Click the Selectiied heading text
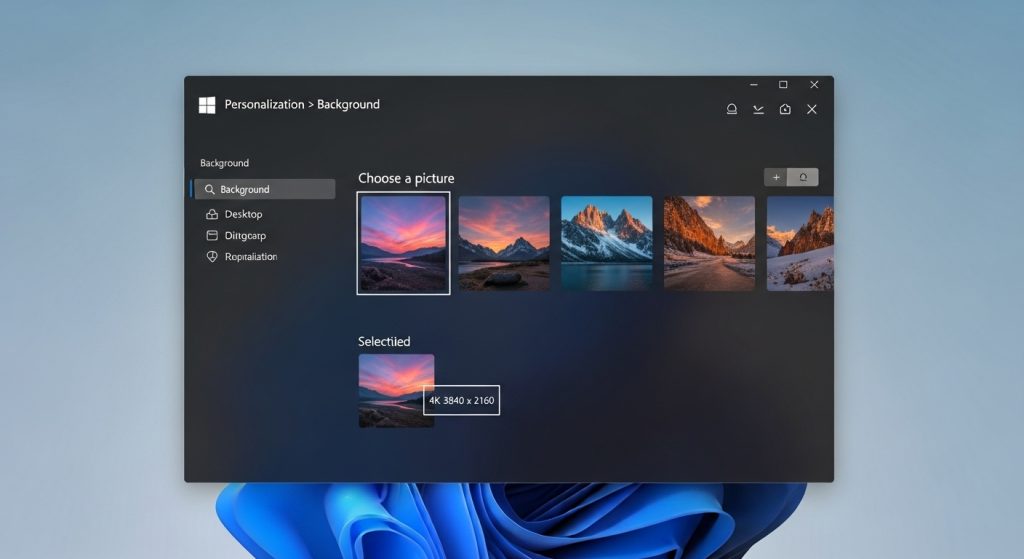The image size is (1024, 559). click(x=384, y=342)
